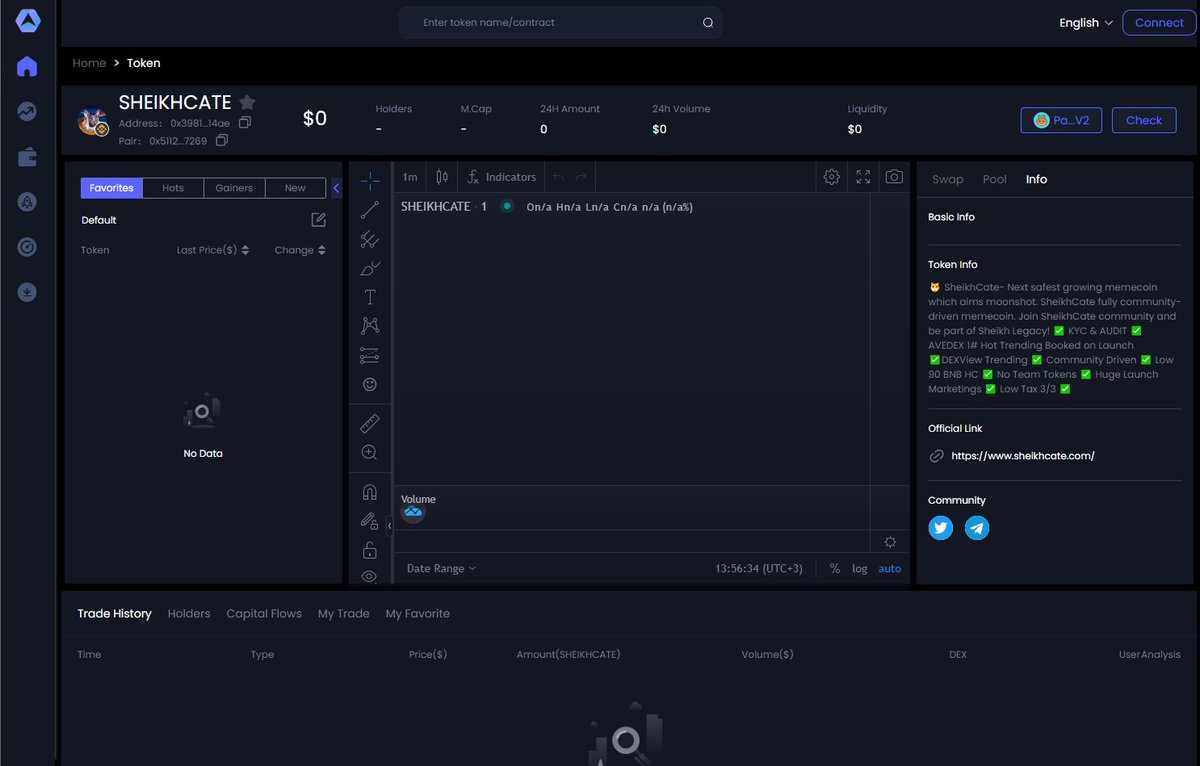Switch to the Pool tab
The height and width of the screenshot is (766, 1200).
pyautogui.click(x=994, y=179)
